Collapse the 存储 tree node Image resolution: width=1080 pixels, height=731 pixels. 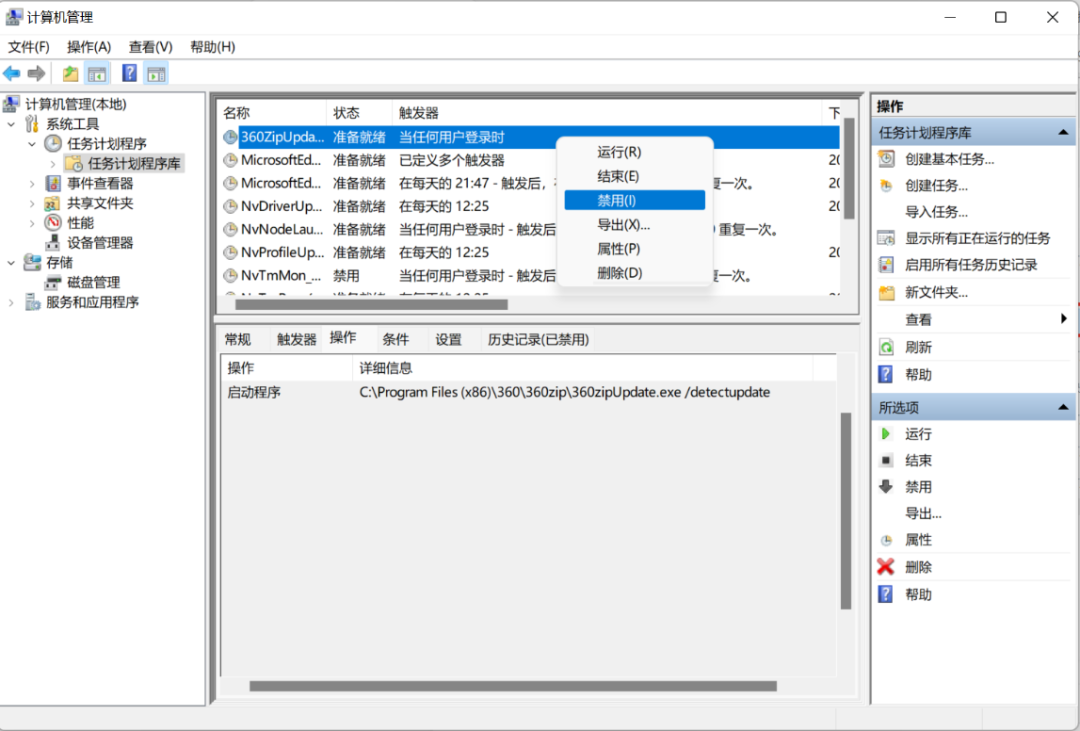pos(11,263)
